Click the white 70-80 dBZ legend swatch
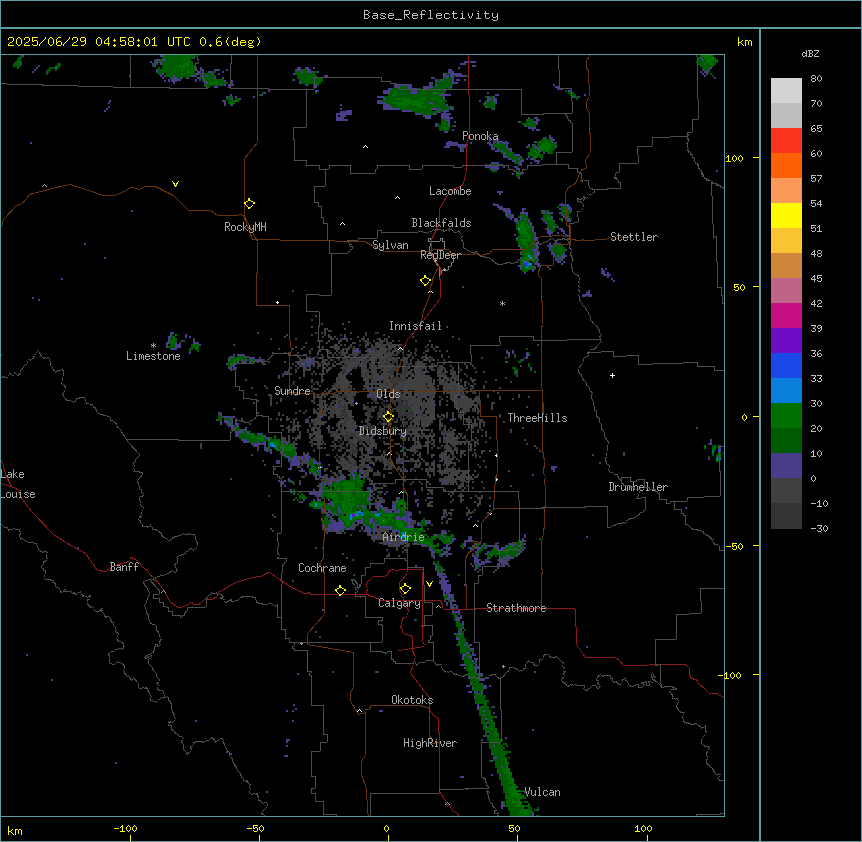The width and height of the screenshot is (862, 842). 786,91
